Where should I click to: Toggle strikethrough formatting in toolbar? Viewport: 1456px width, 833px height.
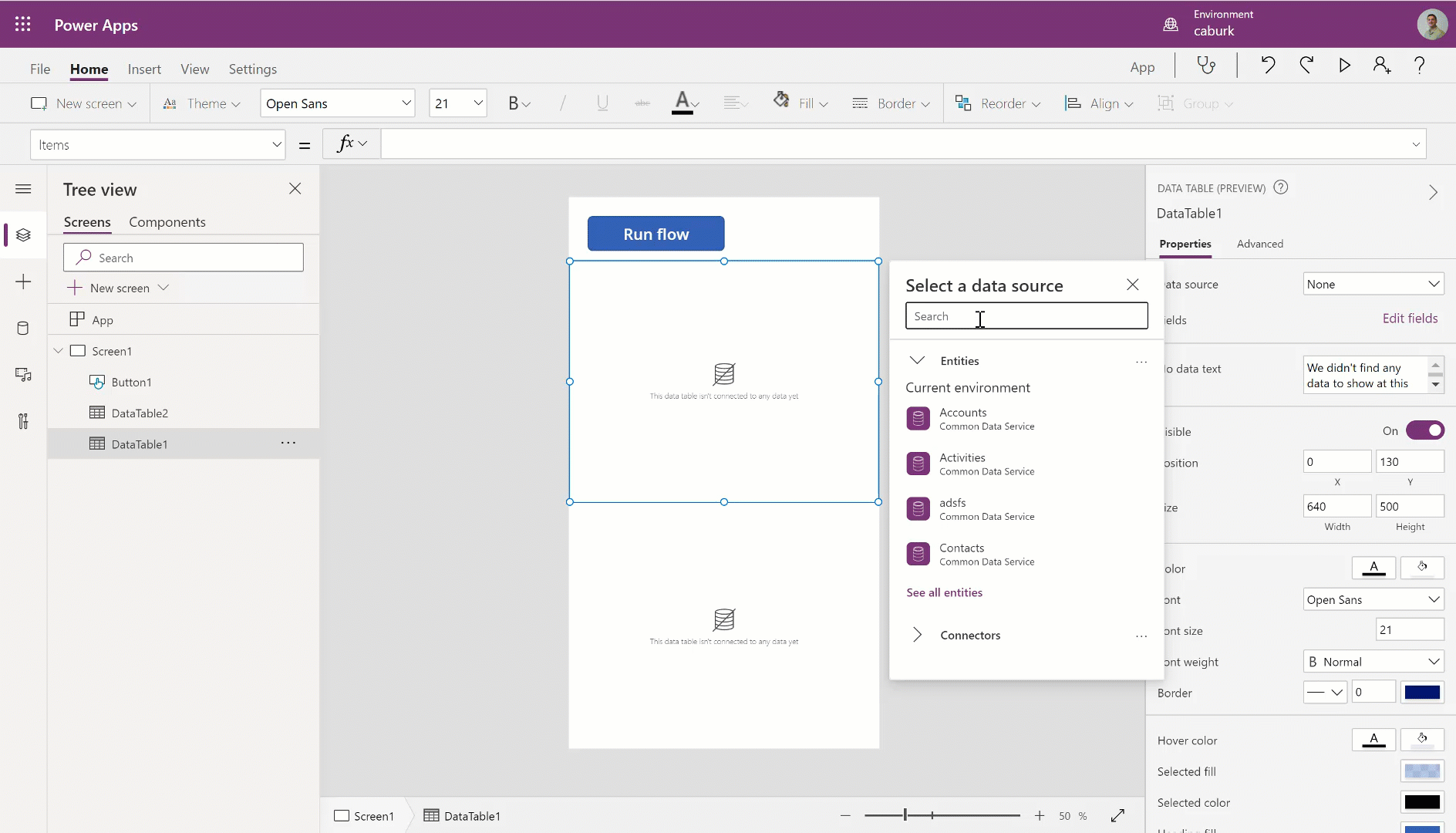642,103
